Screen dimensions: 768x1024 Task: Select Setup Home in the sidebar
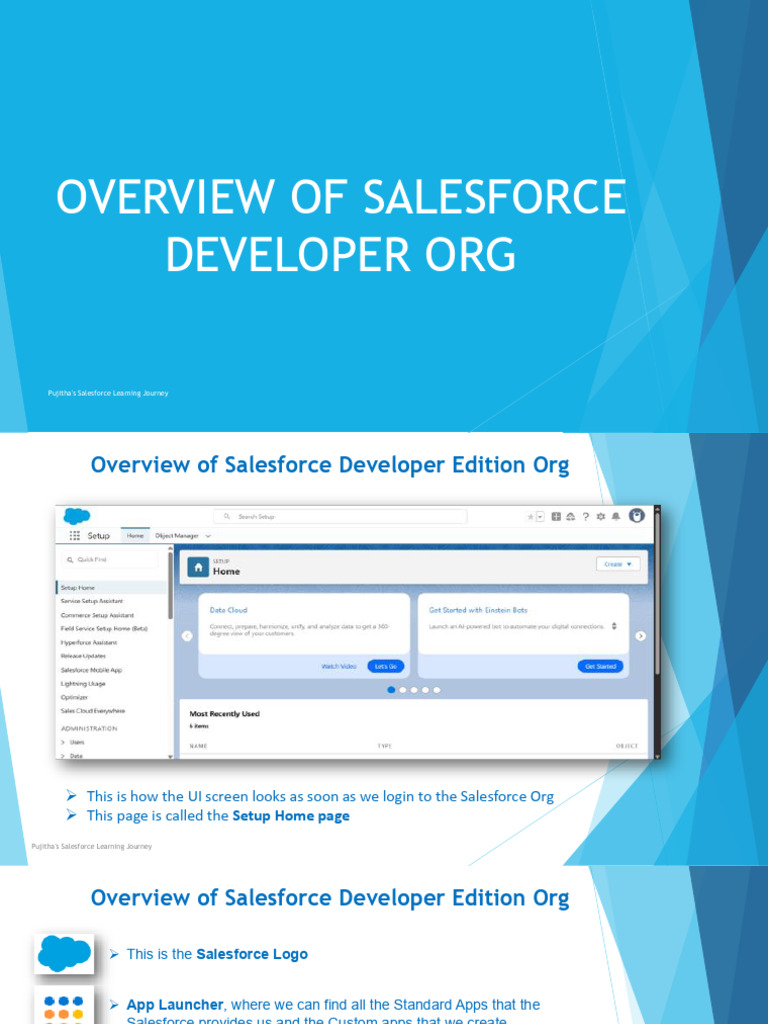(x=111, y=588)
